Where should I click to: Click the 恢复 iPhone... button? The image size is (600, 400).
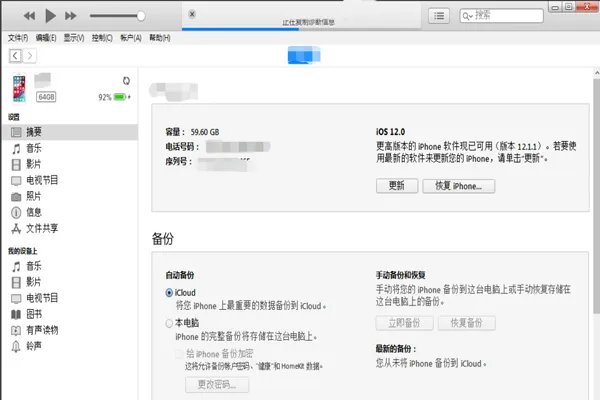tap(458, 186)
